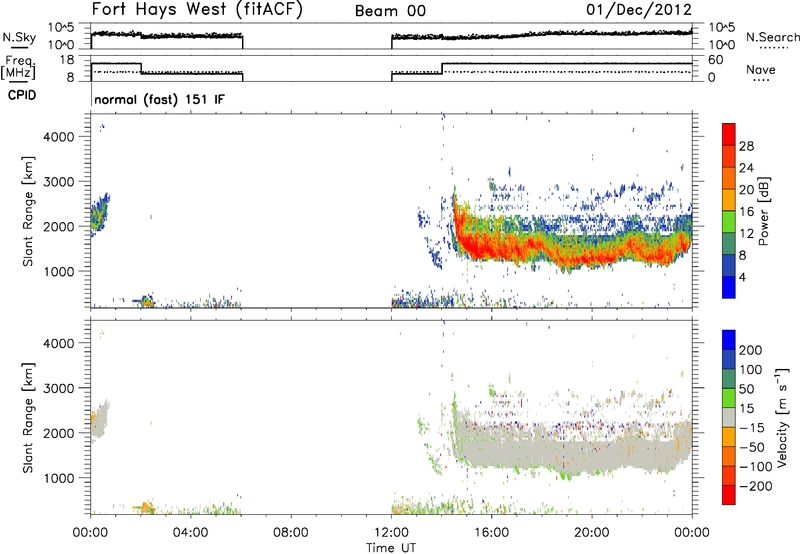The image size is (800, 554).
Task: Click the '04:00' time tick label
Action: [x=191, y=533]
